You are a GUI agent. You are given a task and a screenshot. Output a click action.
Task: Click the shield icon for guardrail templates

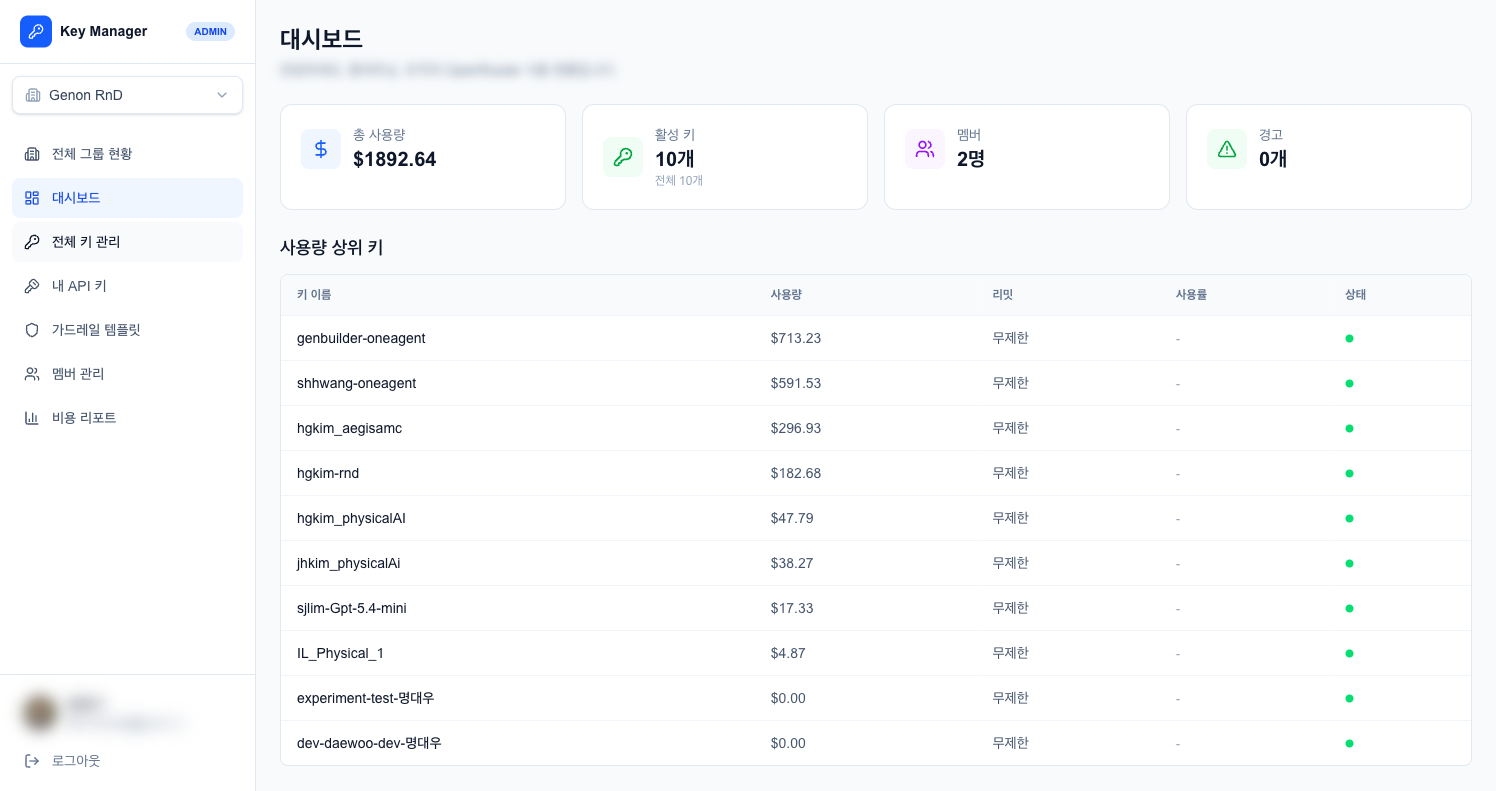(x=32, y=330)
